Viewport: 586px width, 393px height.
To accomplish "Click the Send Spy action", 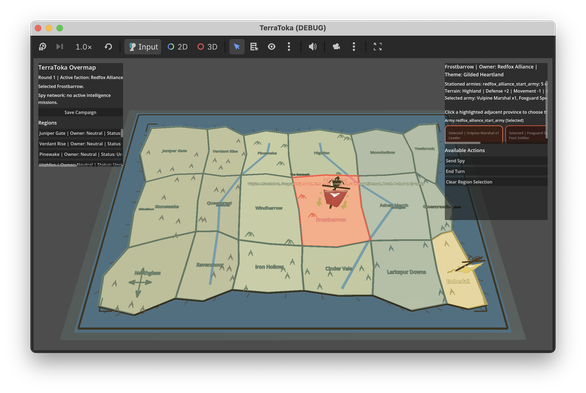I will [x=496, y=161].
